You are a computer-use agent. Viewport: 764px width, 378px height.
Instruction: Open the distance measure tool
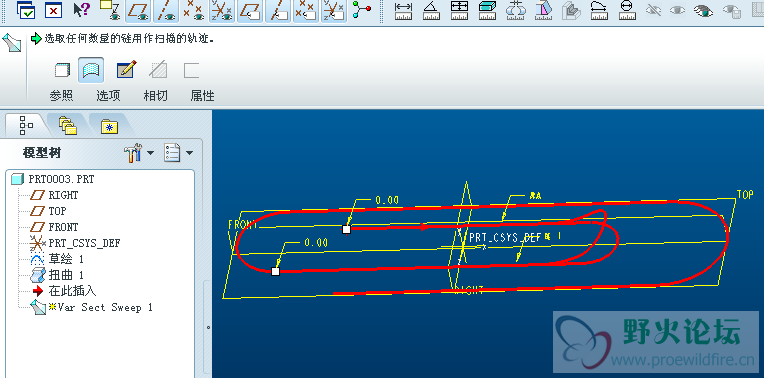coord(403,10)
